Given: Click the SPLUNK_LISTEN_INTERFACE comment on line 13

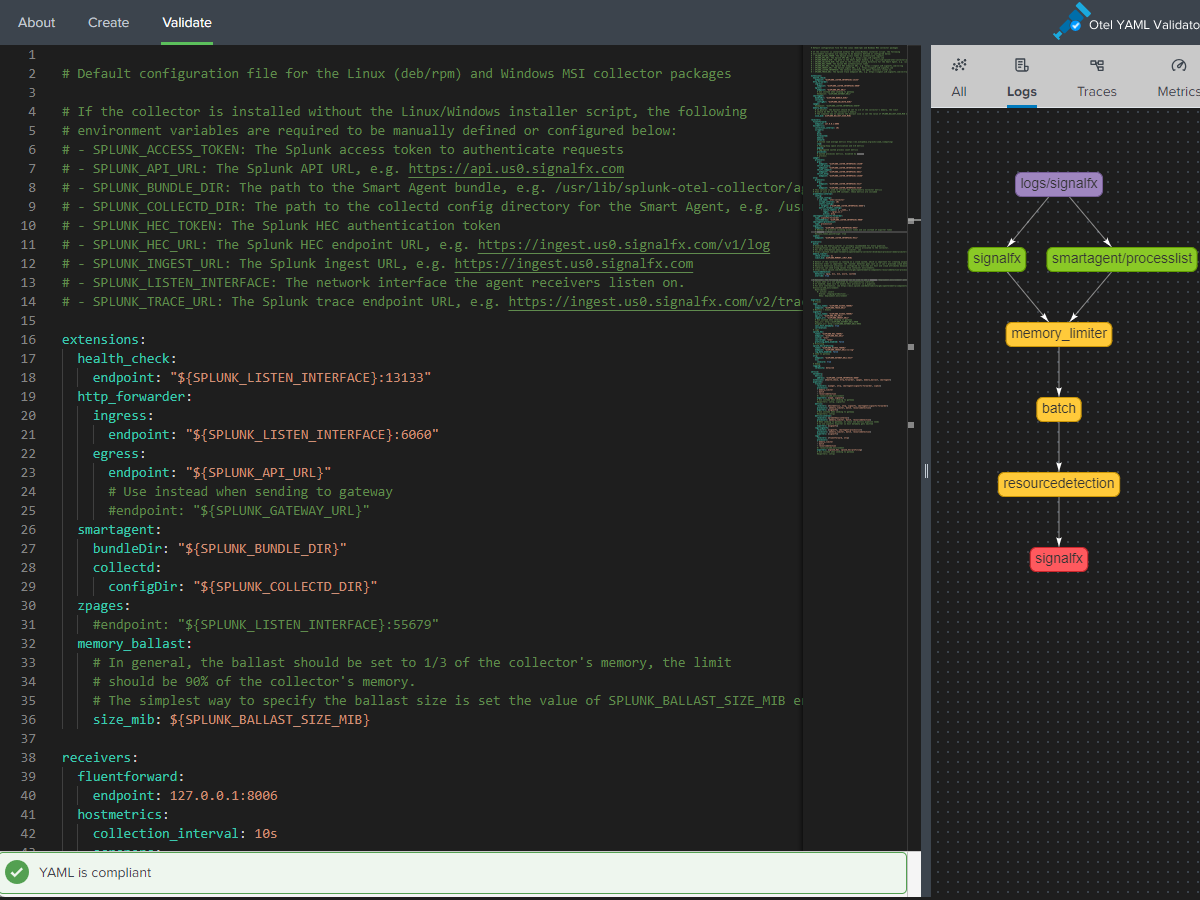Looking at the screenshot, I should click(373, 283).
